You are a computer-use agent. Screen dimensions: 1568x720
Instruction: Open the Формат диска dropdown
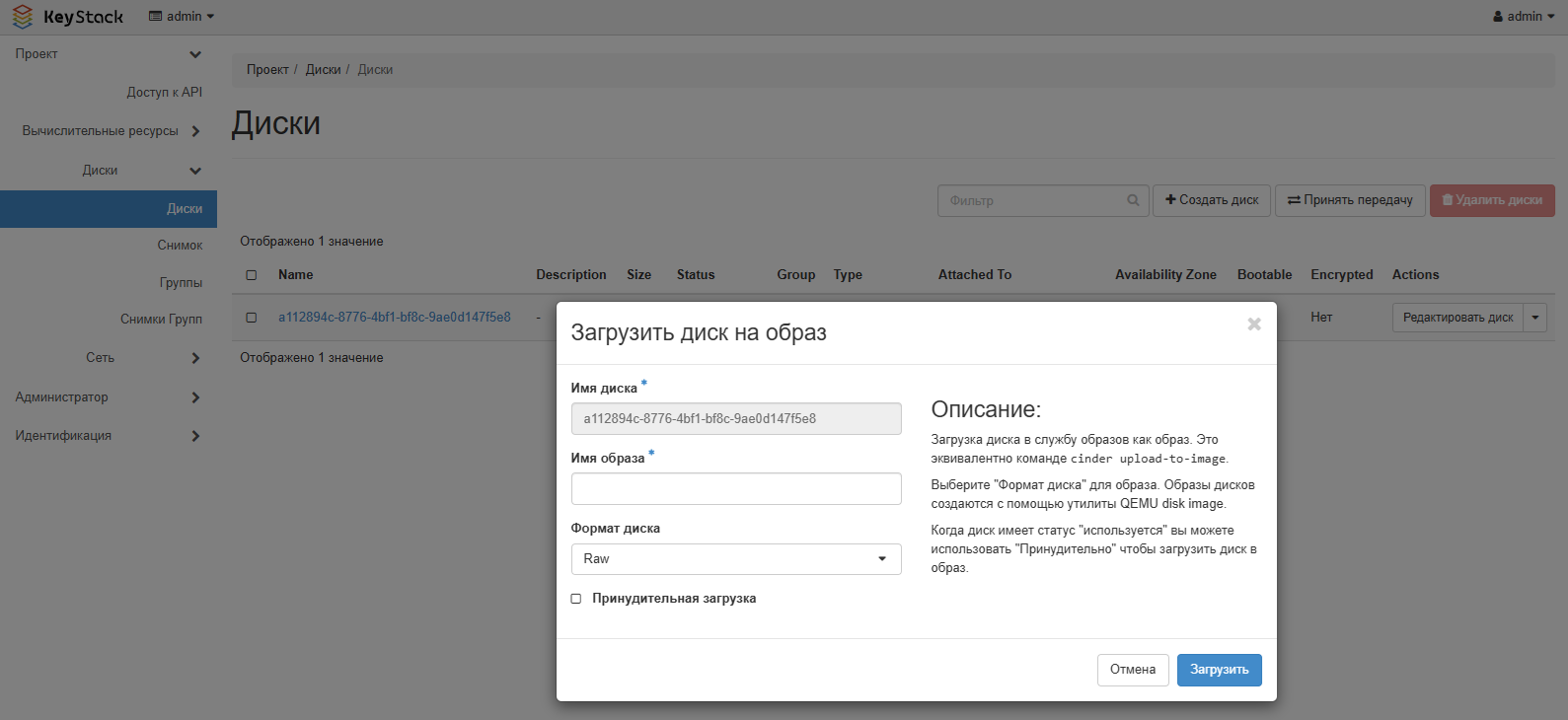click(x=735, y=559)
